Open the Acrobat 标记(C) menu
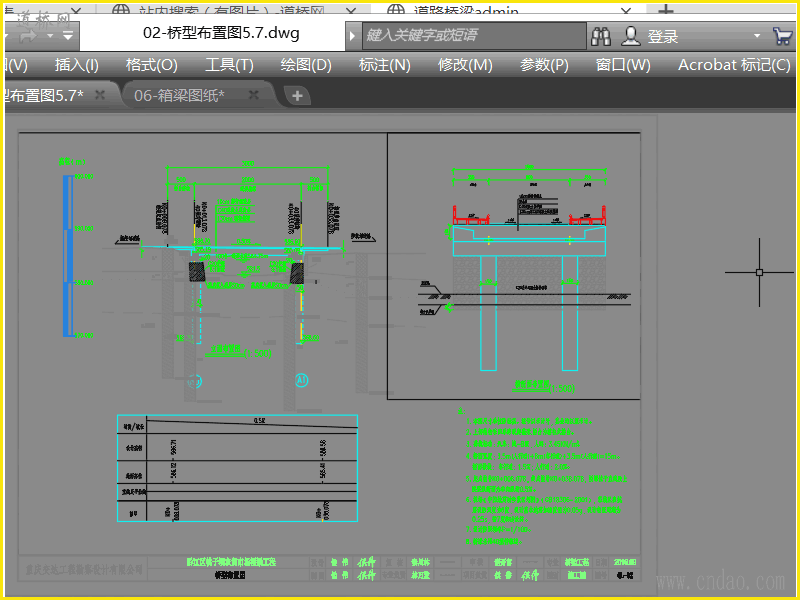The width and height of the screenshot is (800, 600). coord(734,65)
